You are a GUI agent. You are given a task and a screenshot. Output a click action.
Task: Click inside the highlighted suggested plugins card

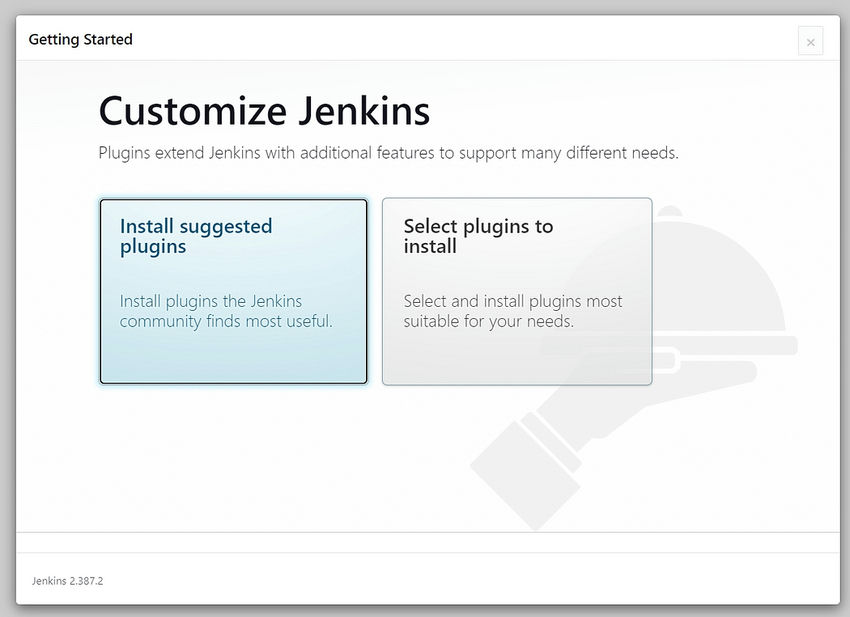tap(233, 350)
